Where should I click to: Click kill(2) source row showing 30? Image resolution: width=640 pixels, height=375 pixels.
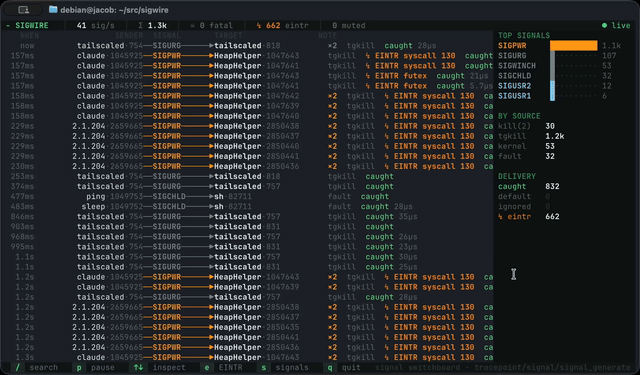[x=527, y=126]
